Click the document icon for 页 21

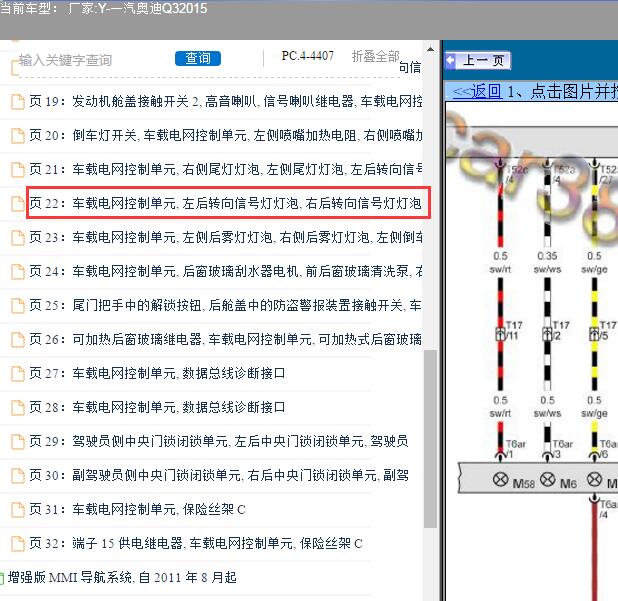point(17,170)
